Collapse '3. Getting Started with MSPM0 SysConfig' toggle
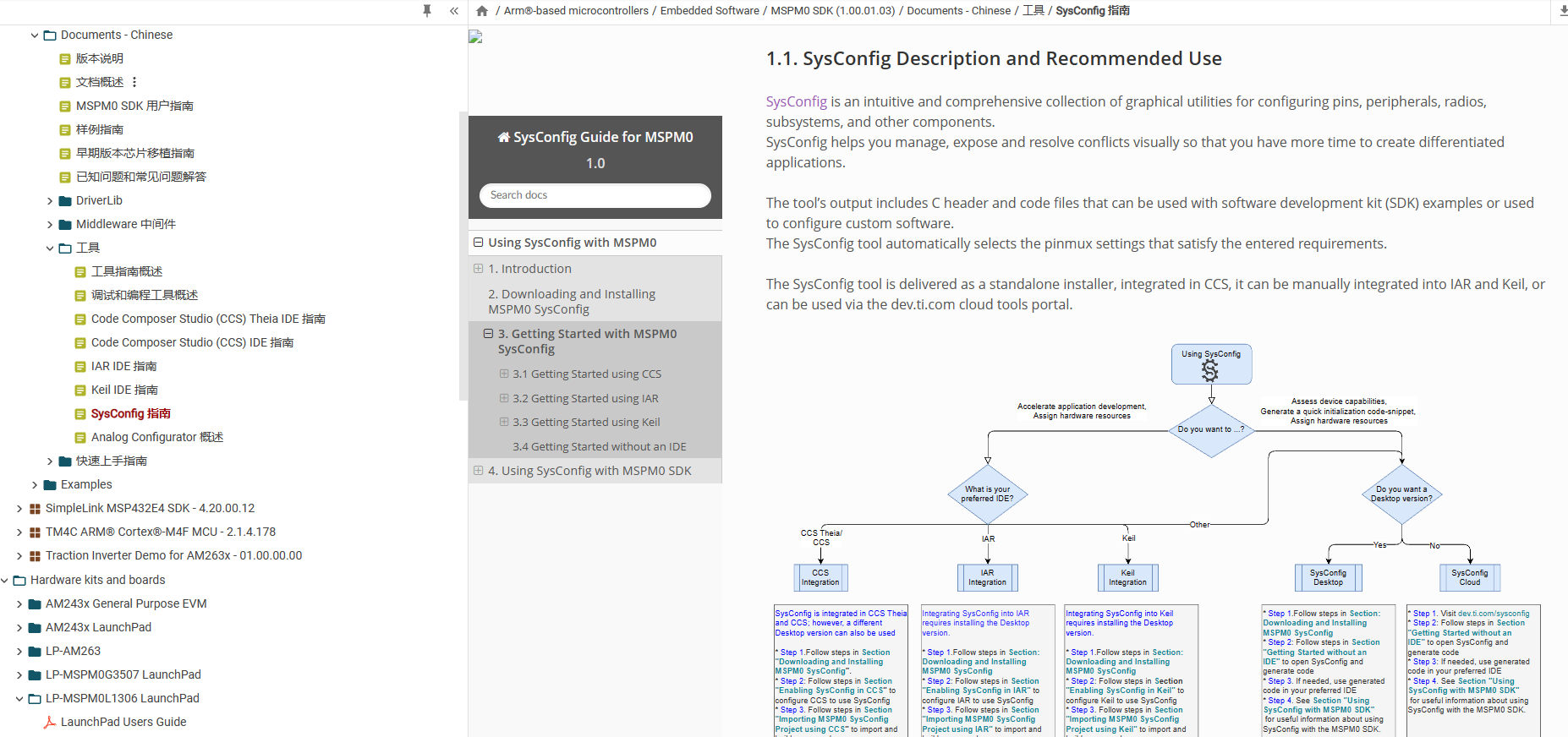1568x737 pixels. coord(488,334)
